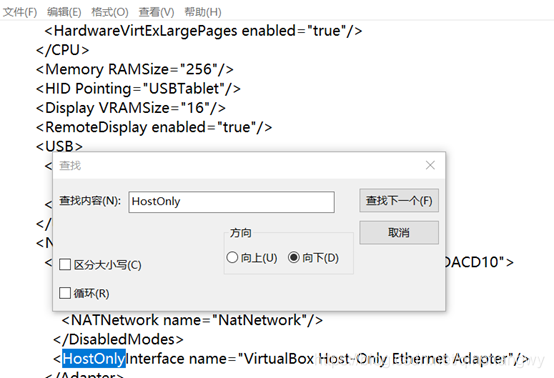This screenshot has width=554, height=378.
Task: Click the RemoteDisplay enabled line
Action: click(x=154, y=127)
